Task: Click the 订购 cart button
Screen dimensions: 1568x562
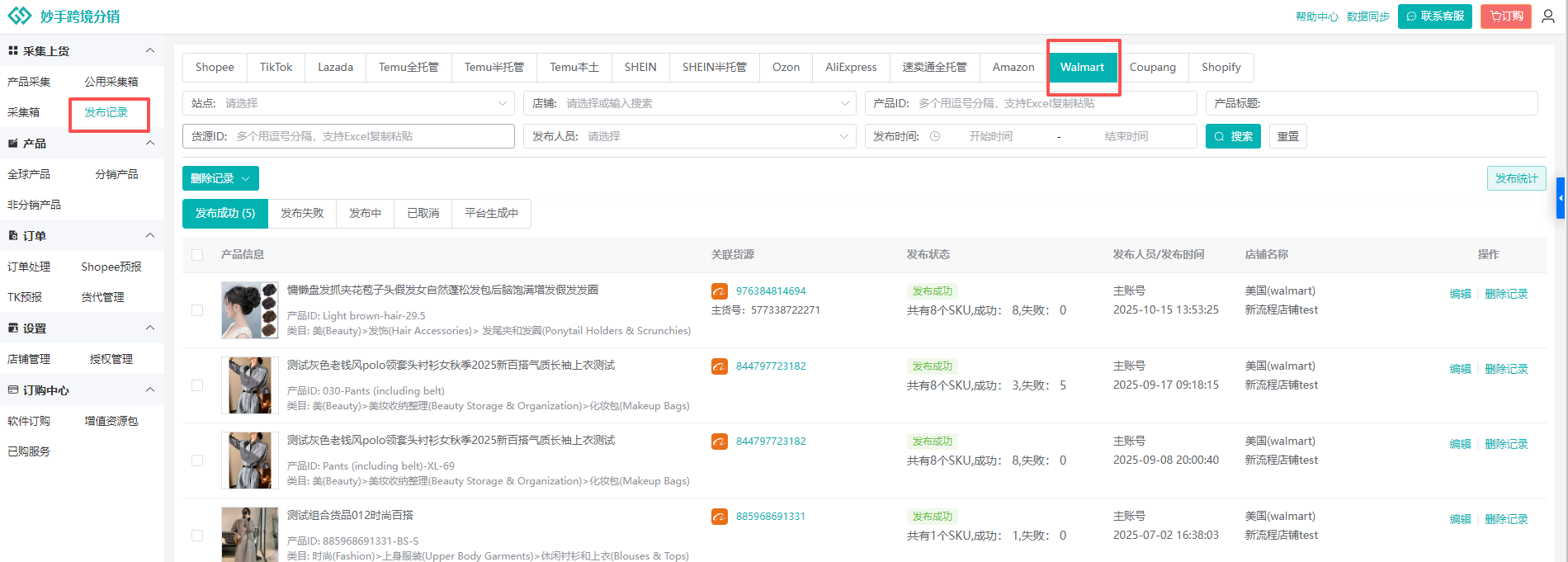Action: coord(1505,17)
